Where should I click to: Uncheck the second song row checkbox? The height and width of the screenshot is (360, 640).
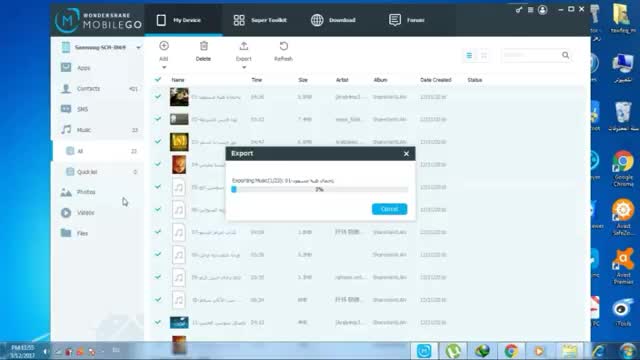(x=158, y=119)
